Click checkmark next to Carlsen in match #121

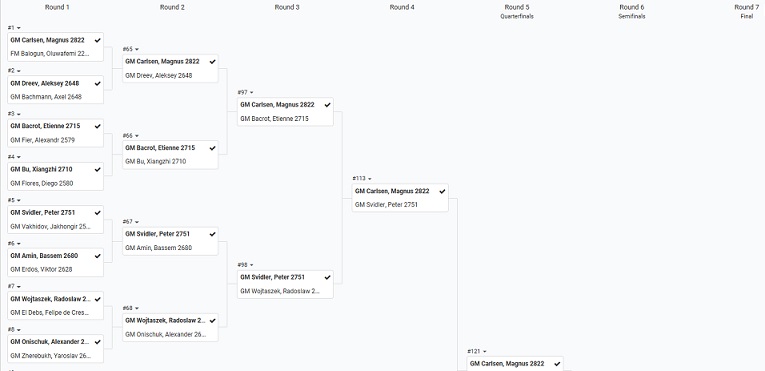click(557, 364)
